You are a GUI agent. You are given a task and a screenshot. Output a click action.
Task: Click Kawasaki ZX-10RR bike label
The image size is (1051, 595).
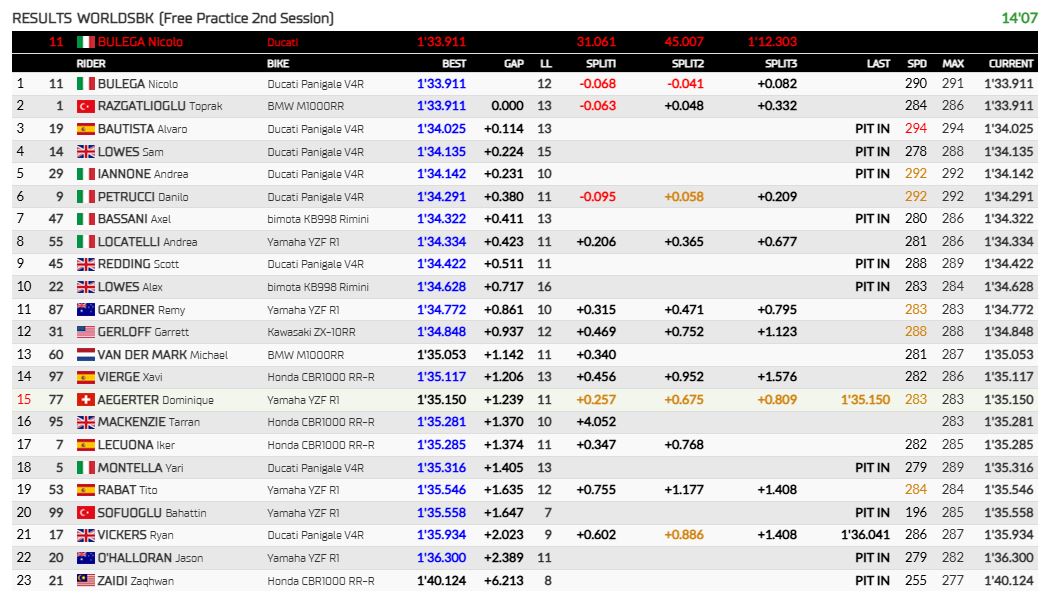(312, 332)
